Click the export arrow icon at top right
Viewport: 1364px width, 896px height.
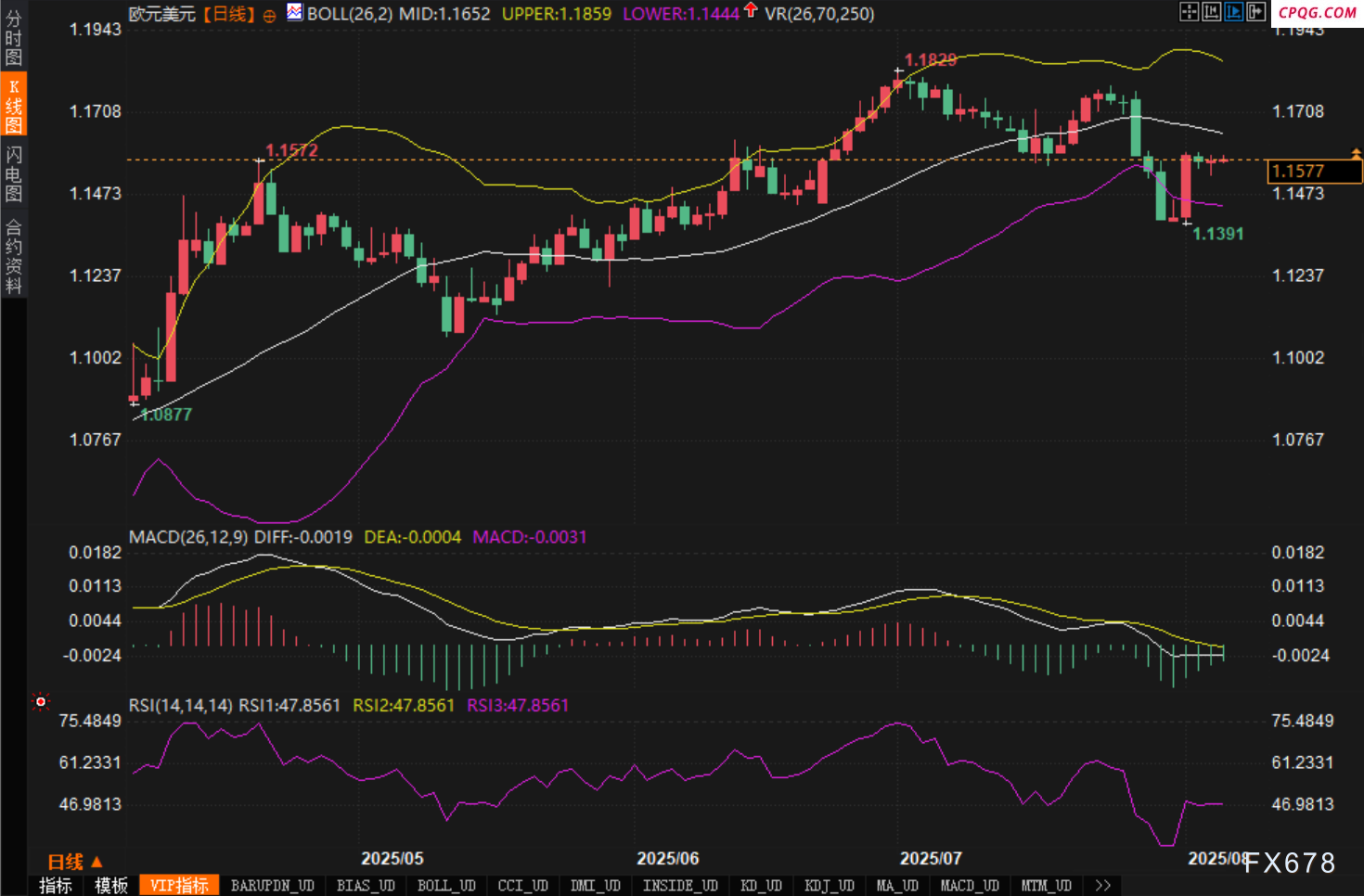pyautogui.click(x=1255, y=12)
